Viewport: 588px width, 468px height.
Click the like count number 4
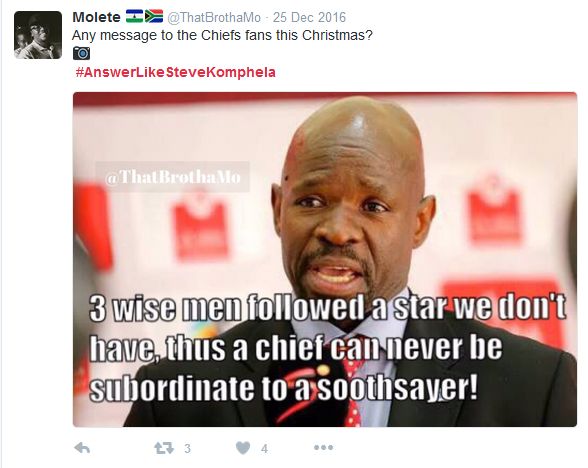tap(264, 448)
